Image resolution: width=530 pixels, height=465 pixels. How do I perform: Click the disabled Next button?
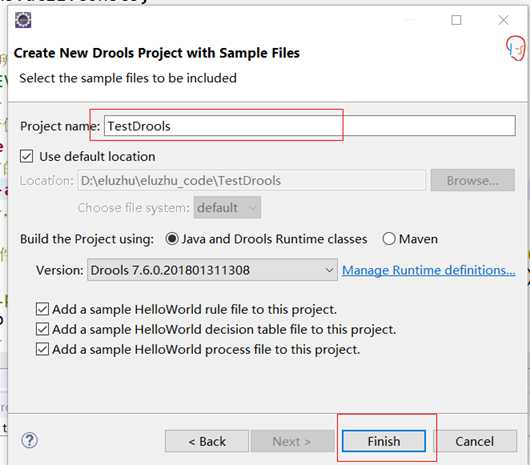pyautogui.click(x=292, y=441)
